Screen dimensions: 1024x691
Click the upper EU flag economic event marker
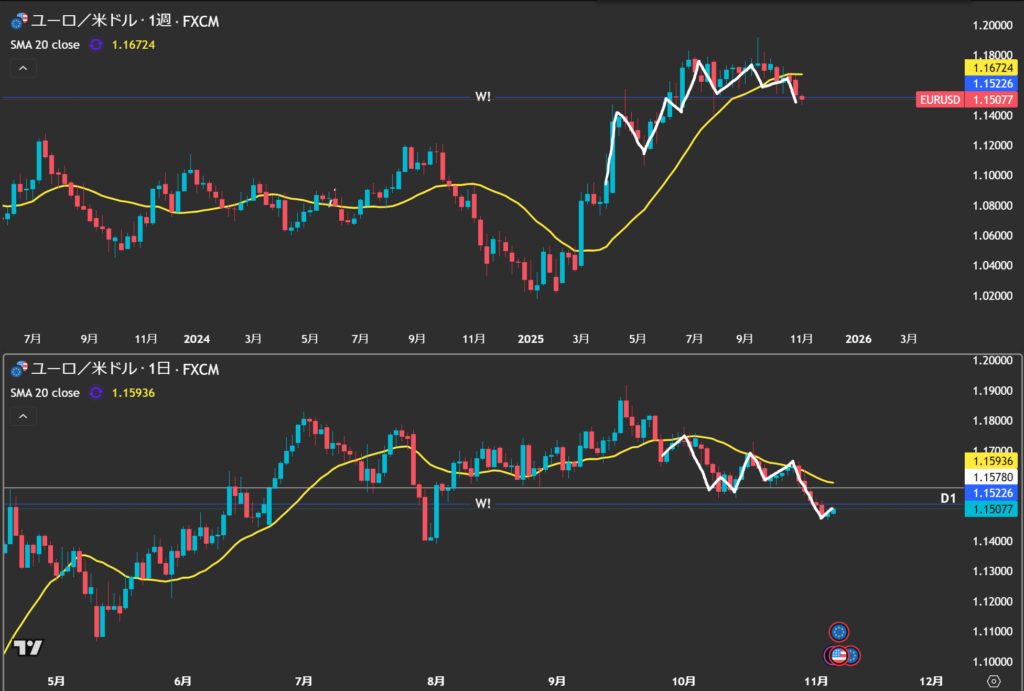click(839, 631)
